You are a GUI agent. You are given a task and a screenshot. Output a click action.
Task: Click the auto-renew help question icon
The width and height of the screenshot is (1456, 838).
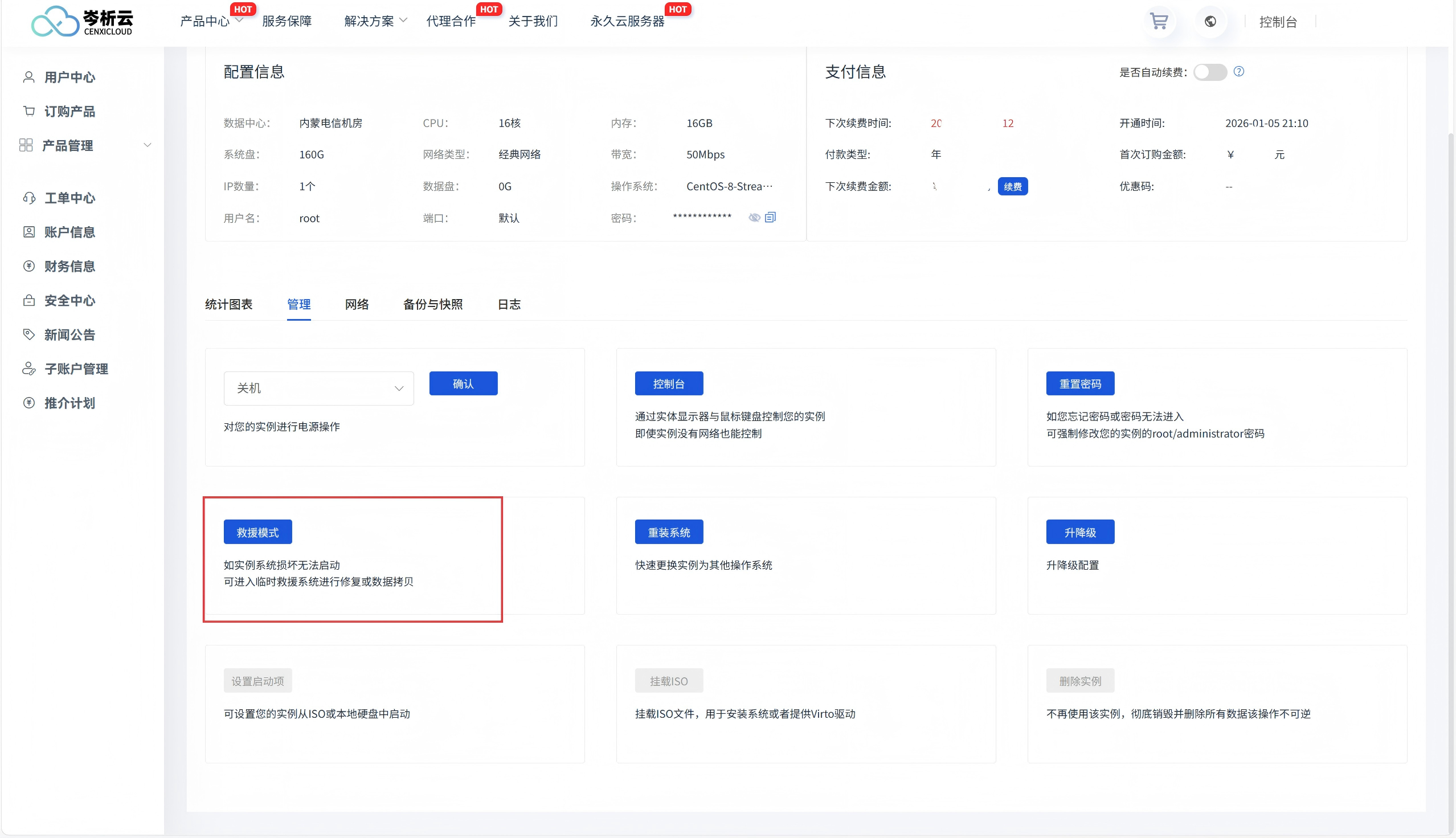[1239, 71]
